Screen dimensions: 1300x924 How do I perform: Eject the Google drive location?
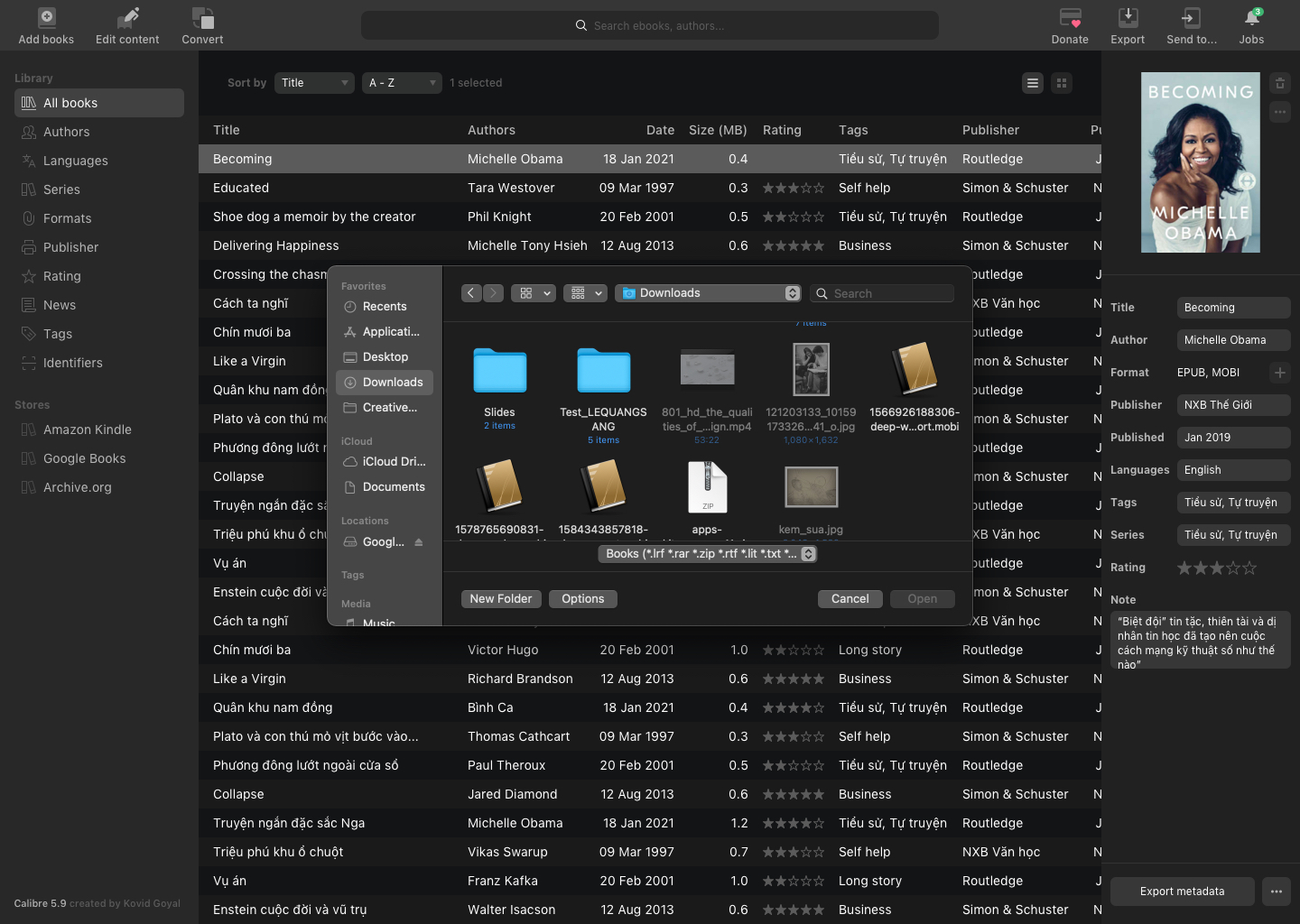(x=419, y=542)
